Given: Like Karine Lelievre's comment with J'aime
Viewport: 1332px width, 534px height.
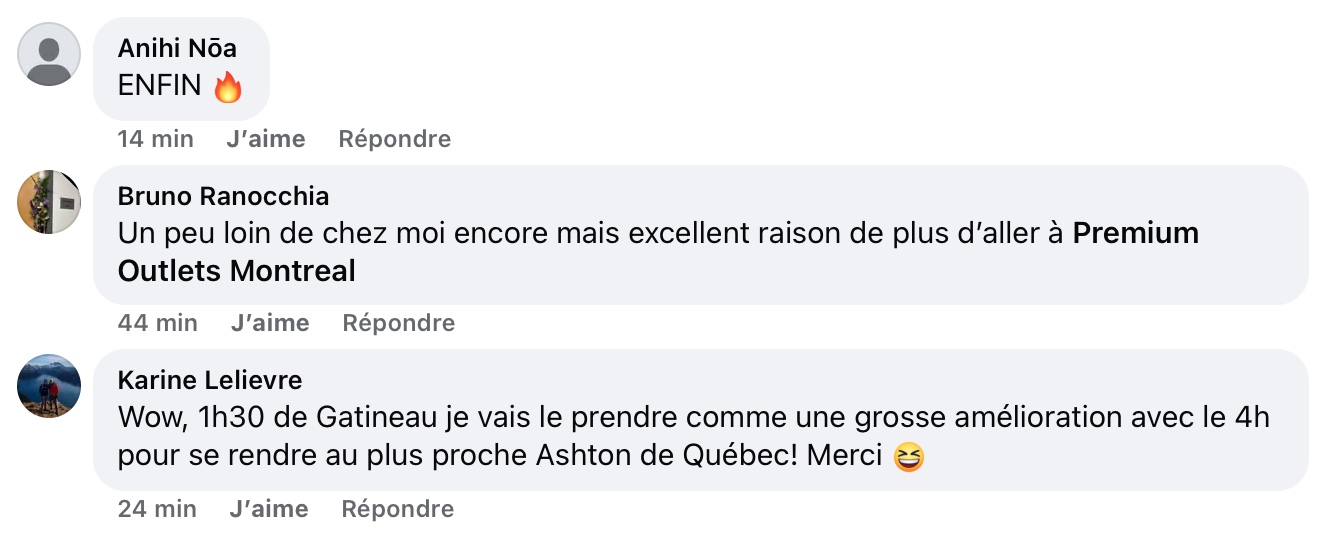Looking at the screenshot, I should 269,509.
